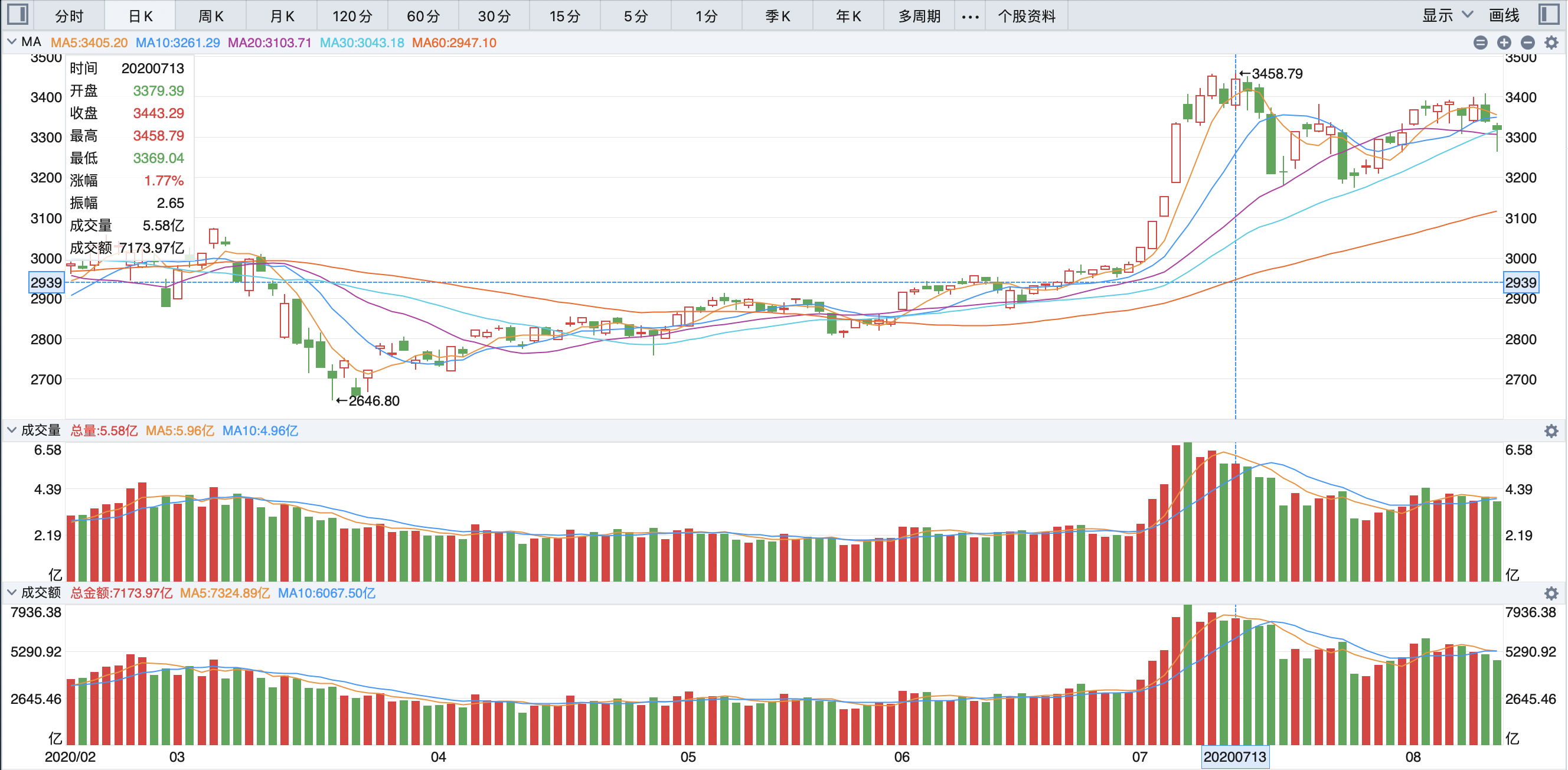
Task: Zoom in with the plus circle icon
Action: [x=1504, y=43]
